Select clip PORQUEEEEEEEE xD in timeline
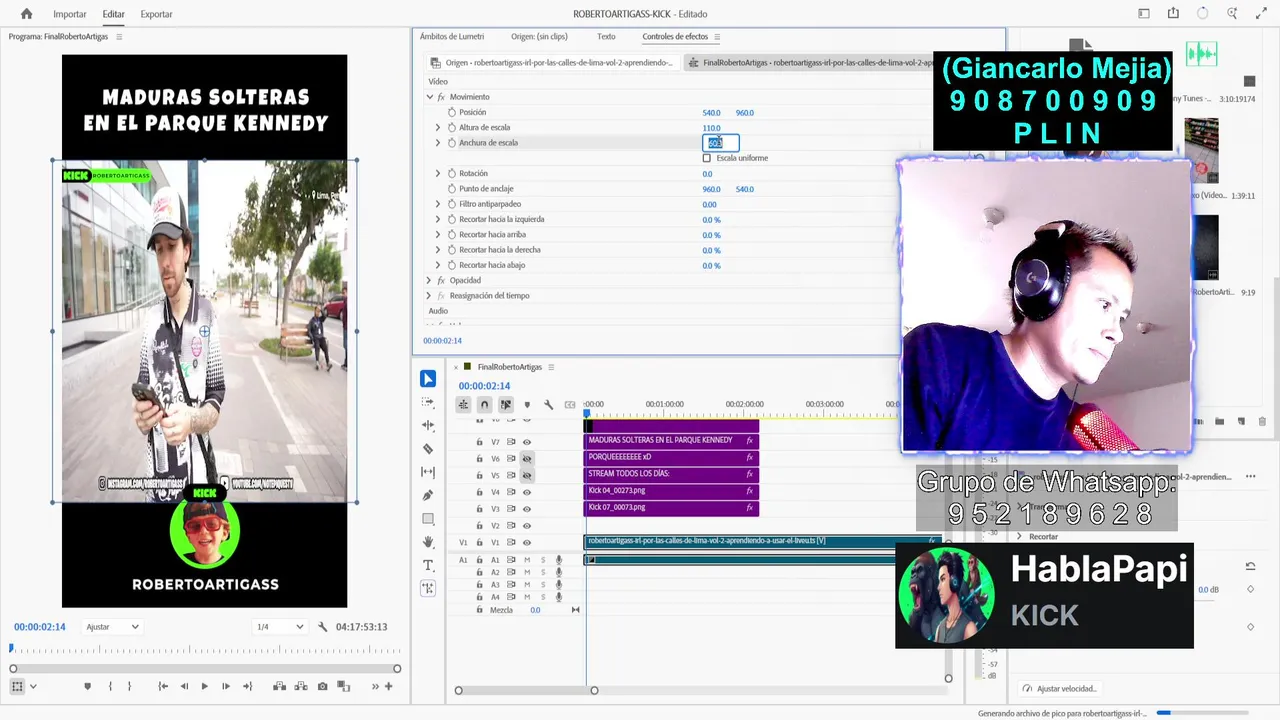The image size is (1280, 720). pos(671,458)
